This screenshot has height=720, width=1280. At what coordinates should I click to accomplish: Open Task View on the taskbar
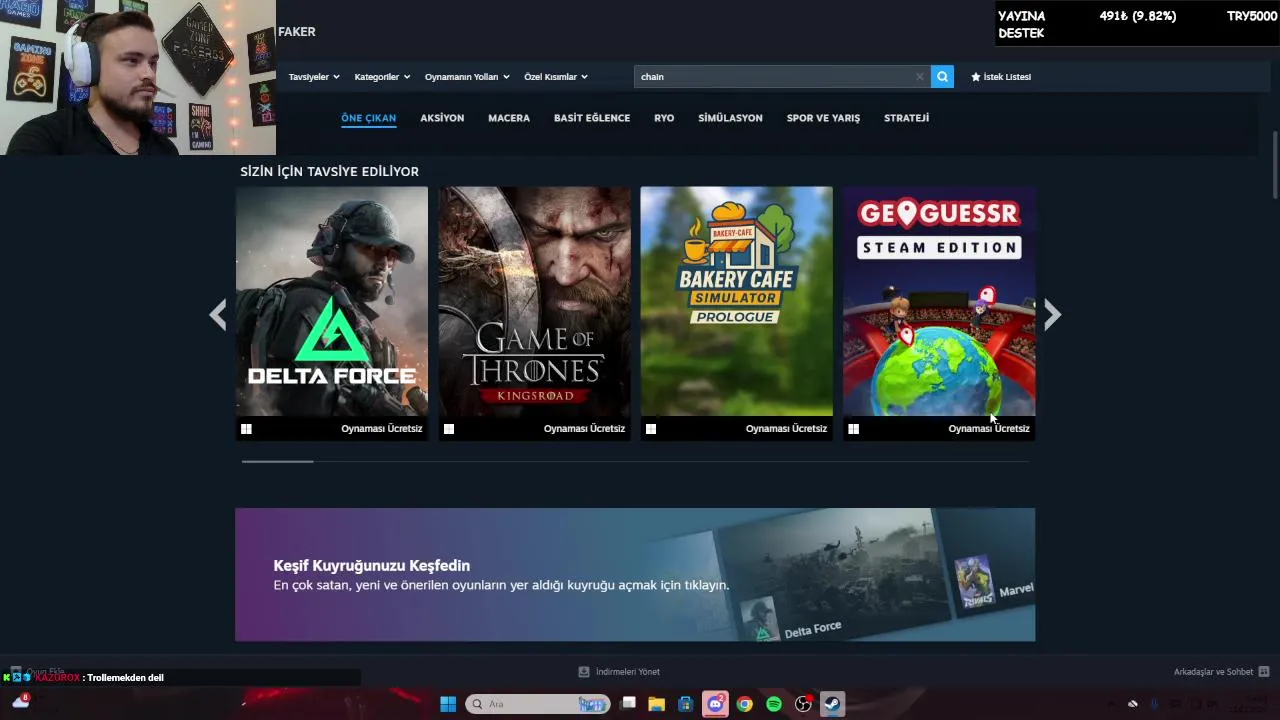click(x=628, y=704)
